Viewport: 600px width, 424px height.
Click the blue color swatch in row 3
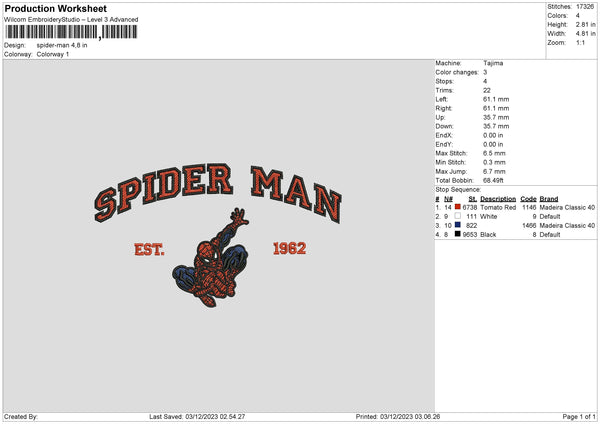(x=457, y=225)
